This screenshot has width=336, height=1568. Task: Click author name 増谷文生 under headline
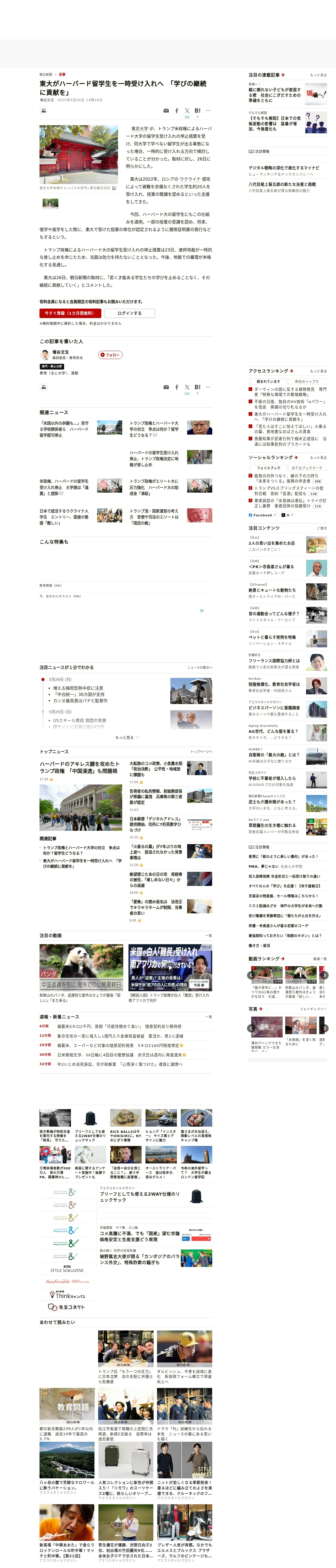pos(47,100)
